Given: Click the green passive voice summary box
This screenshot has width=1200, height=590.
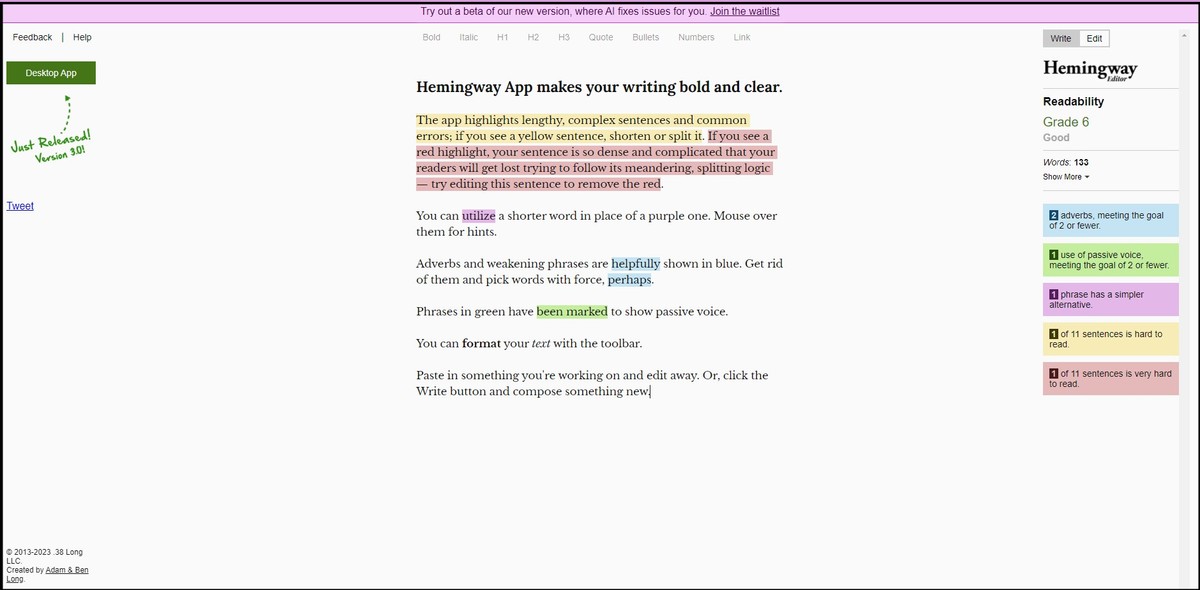Looking at the screenshot, I should [x=1110, y=260].
